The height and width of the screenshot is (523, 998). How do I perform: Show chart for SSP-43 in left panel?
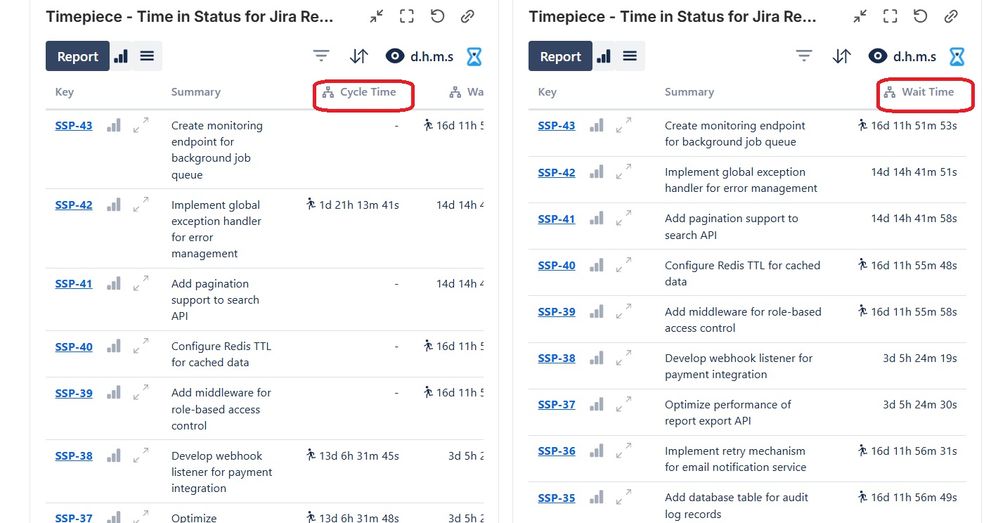tap(114, 125)
